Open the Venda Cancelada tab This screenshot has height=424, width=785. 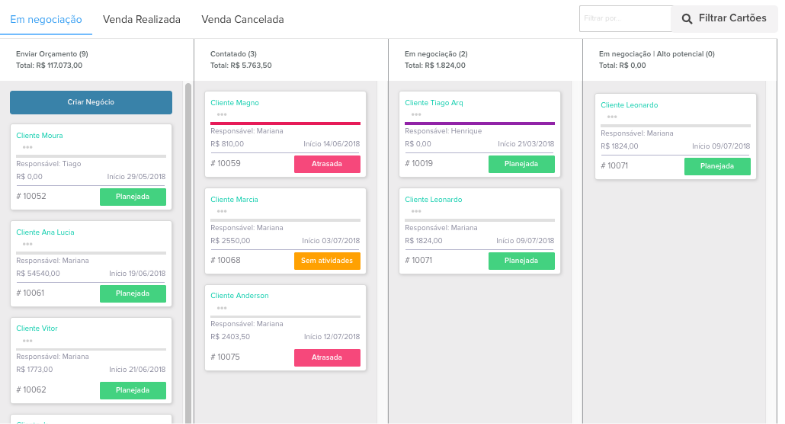(x=242, y=19)
